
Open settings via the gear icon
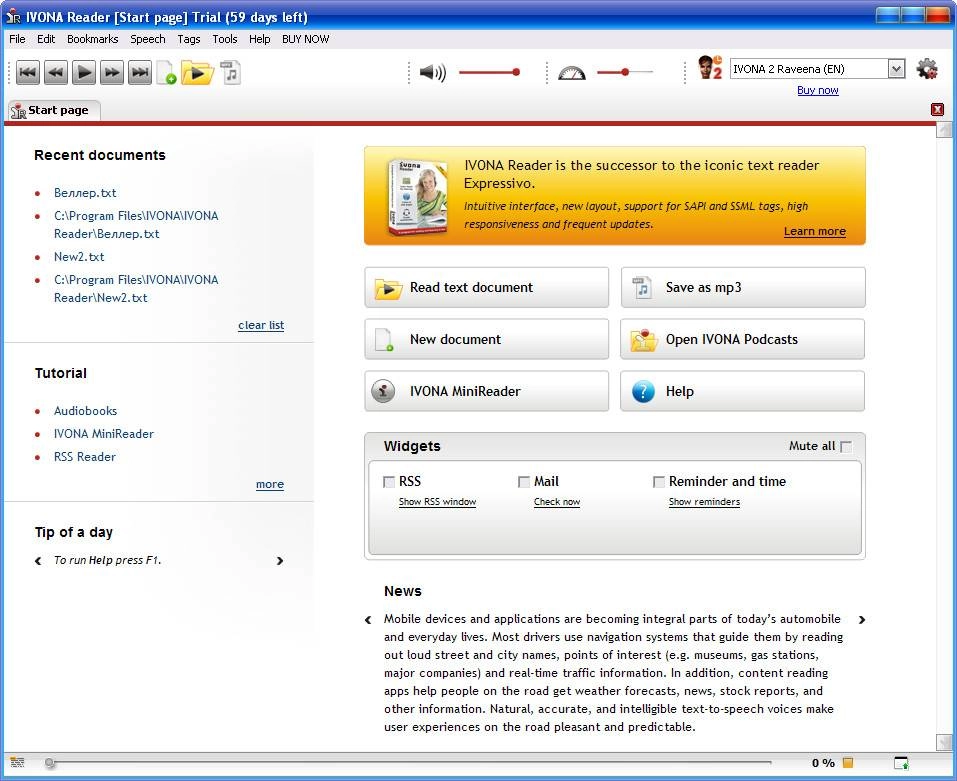tap(927, 68)
